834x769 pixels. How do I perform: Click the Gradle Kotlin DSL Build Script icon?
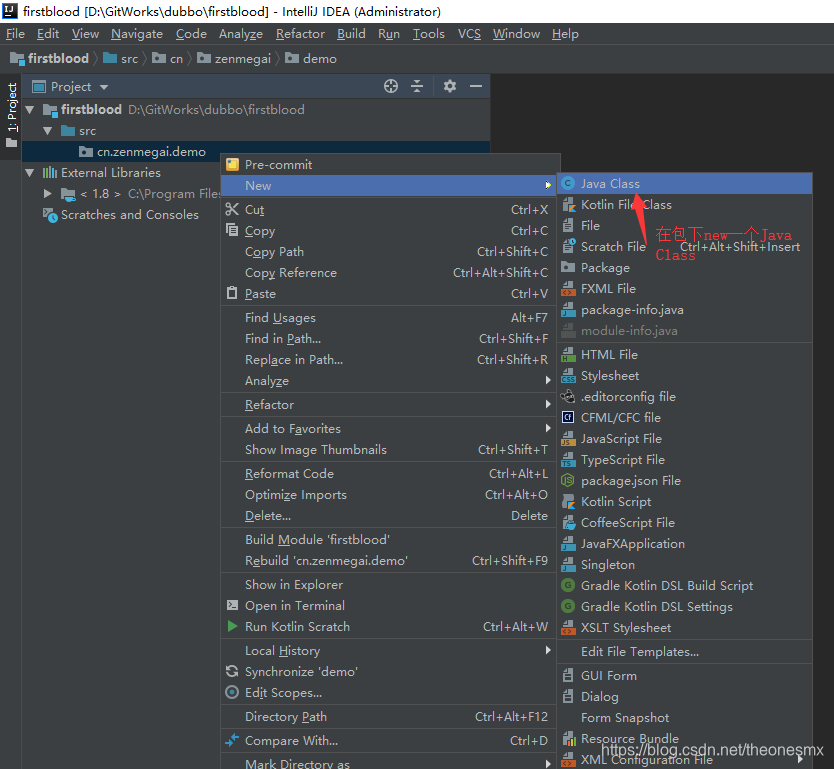coord(568,586)
